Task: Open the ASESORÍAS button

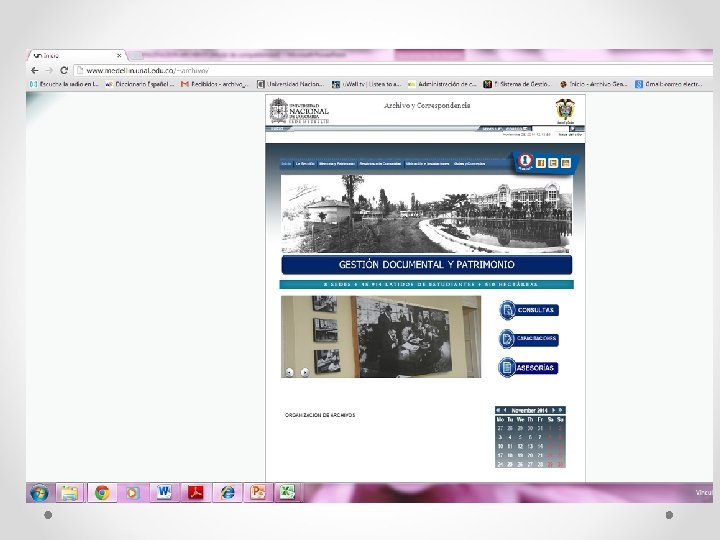Action: [529, 368]
